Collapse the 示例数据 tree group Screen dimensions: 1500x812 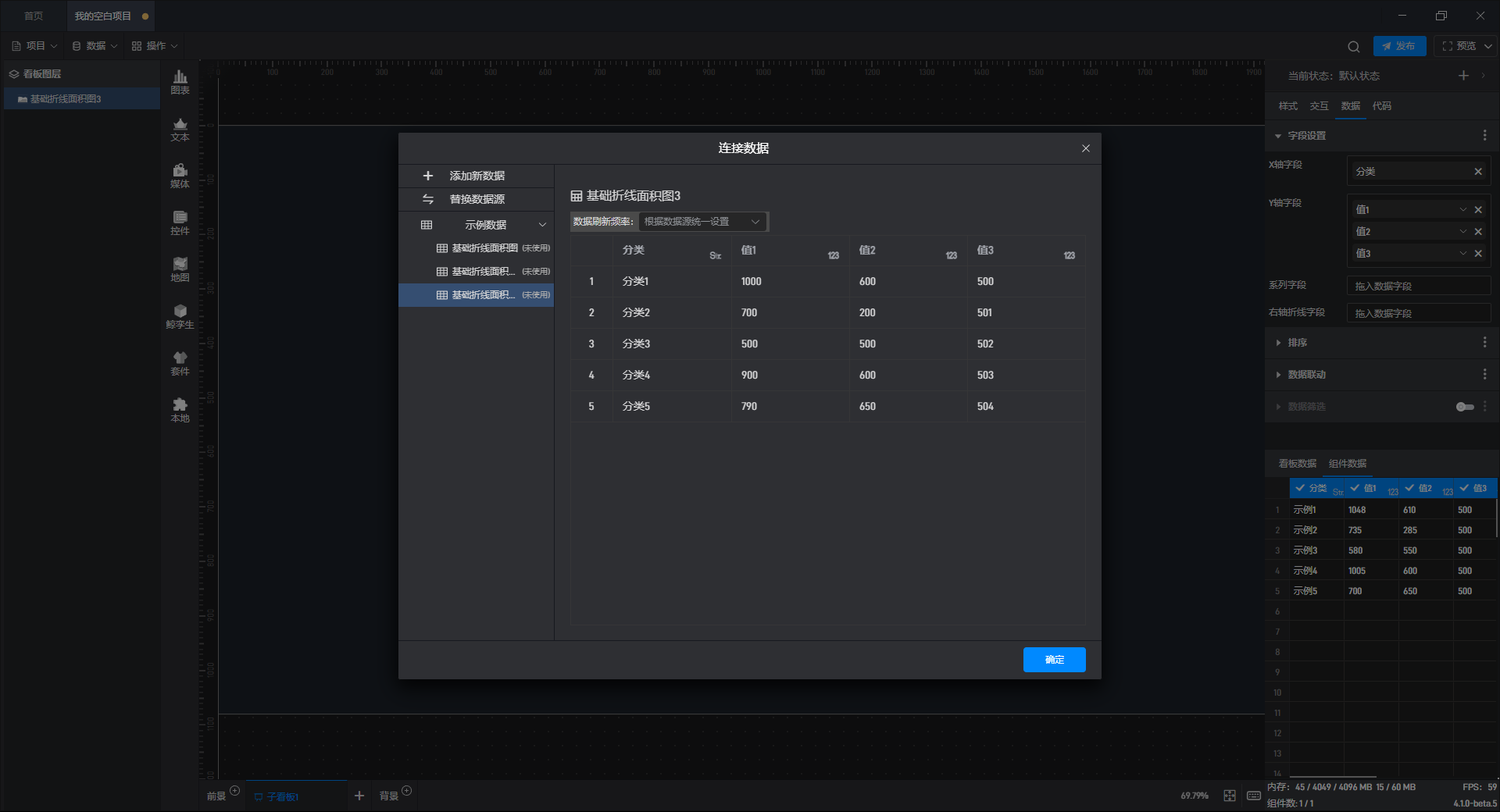[542, 225]
